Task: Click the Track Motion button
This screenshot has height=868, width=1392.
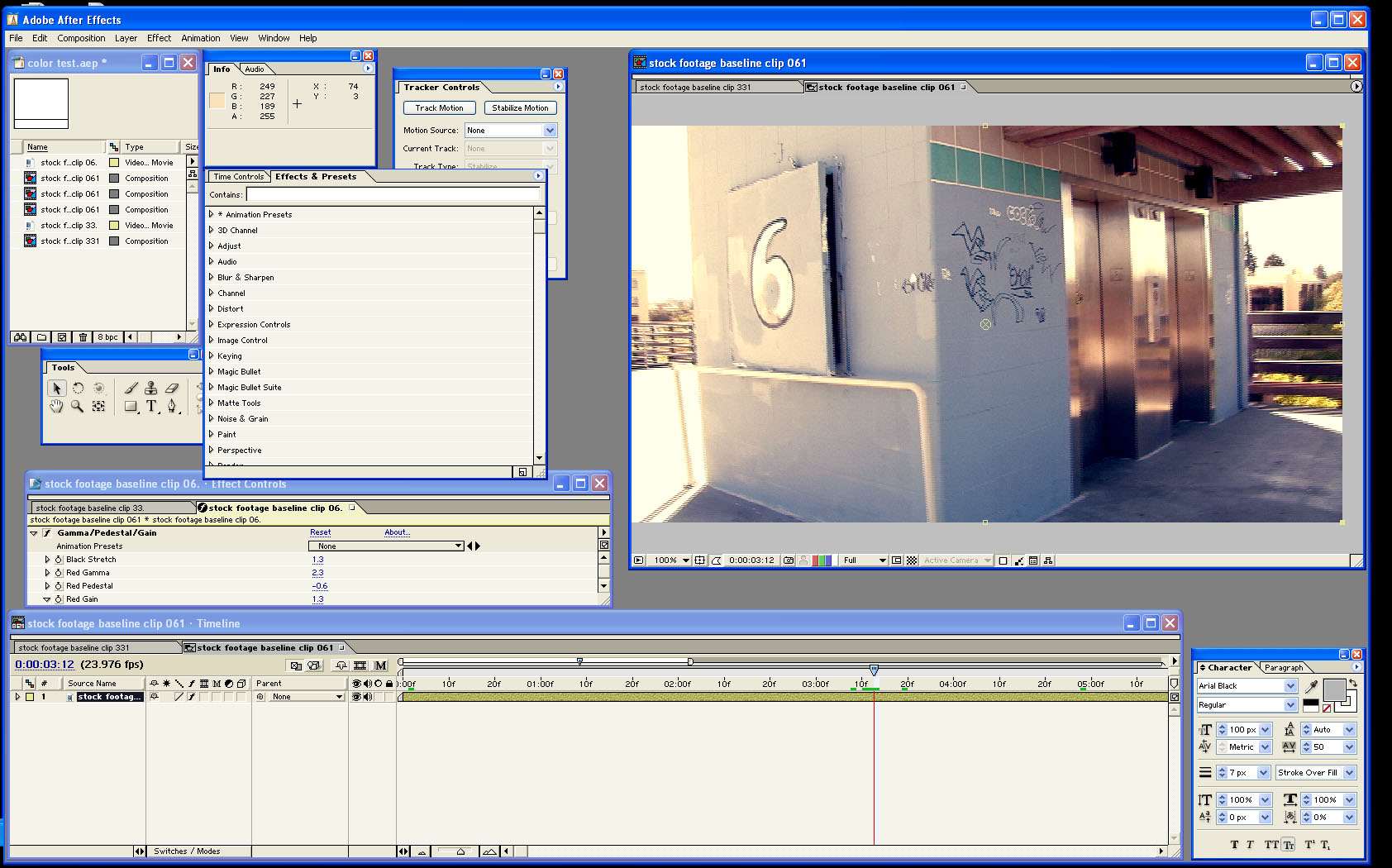Action: [x=439, y=108]
